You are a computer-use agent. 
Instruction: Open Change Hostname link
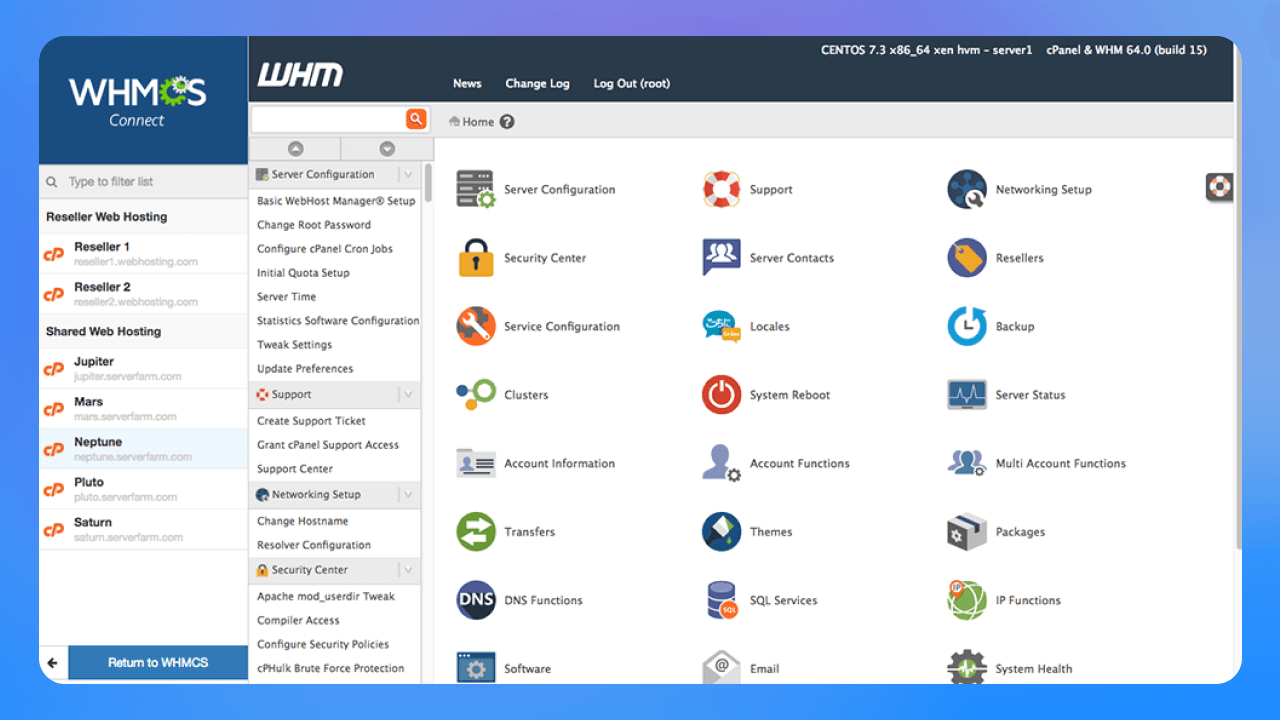click(303, 521)
